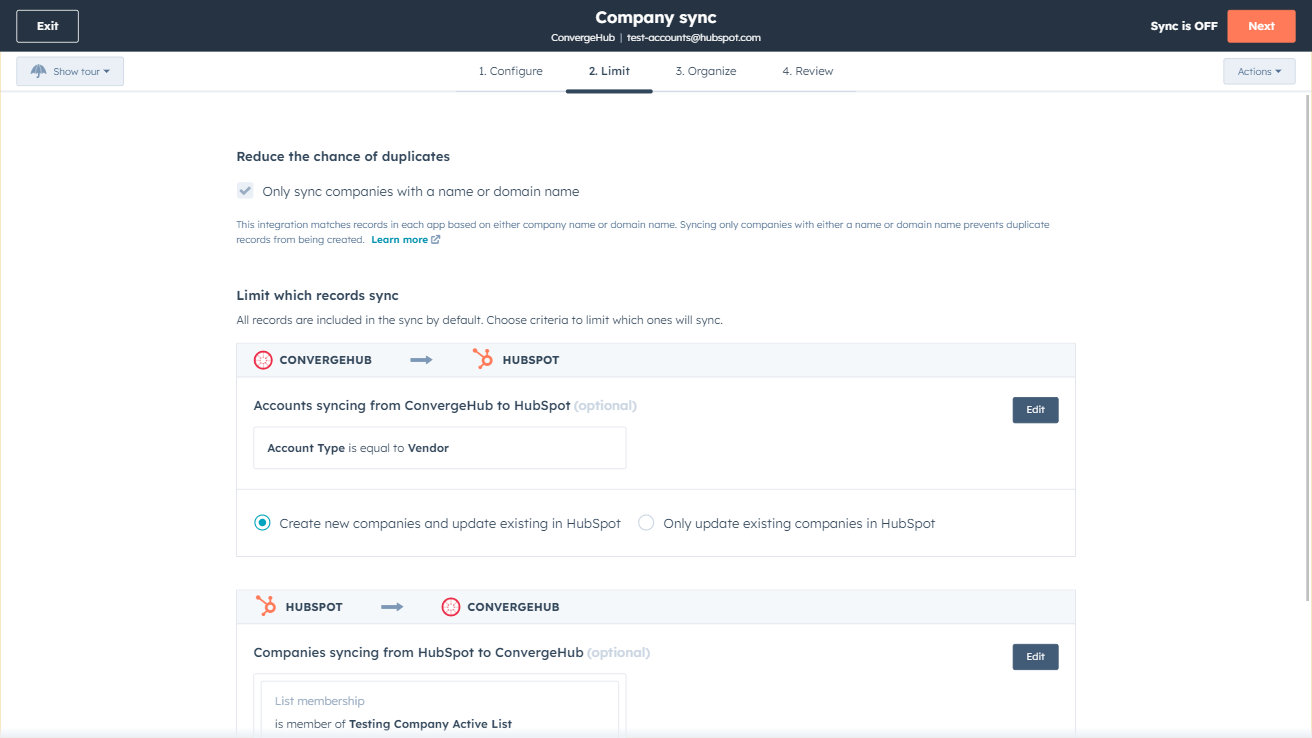Screen dimensions: 1312x738
Task: Switch to the Organize step tab
Action: 705,71
